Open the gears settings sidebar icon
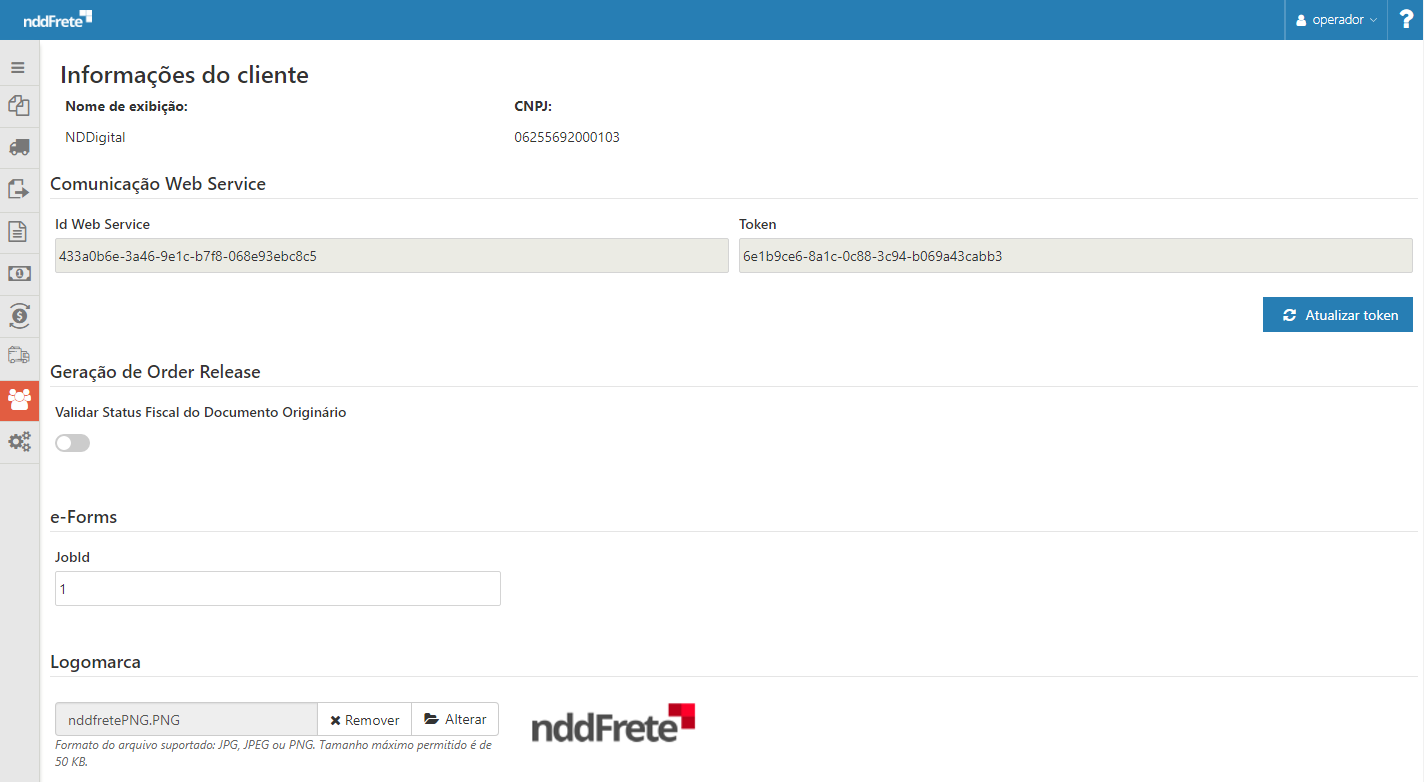1424x782 pixels. tap(19, 442)
